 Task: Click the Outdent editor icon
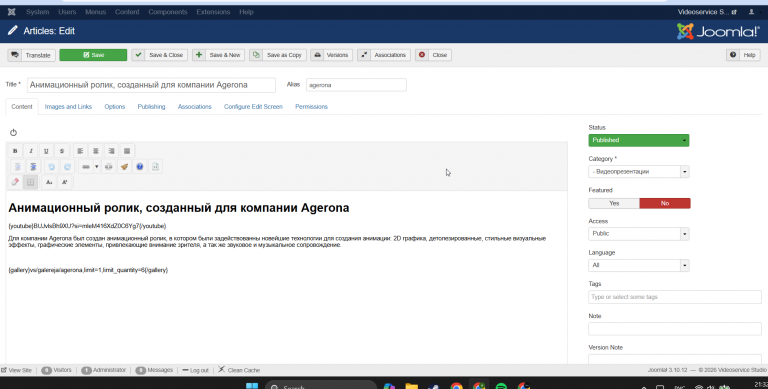(18, 167)
